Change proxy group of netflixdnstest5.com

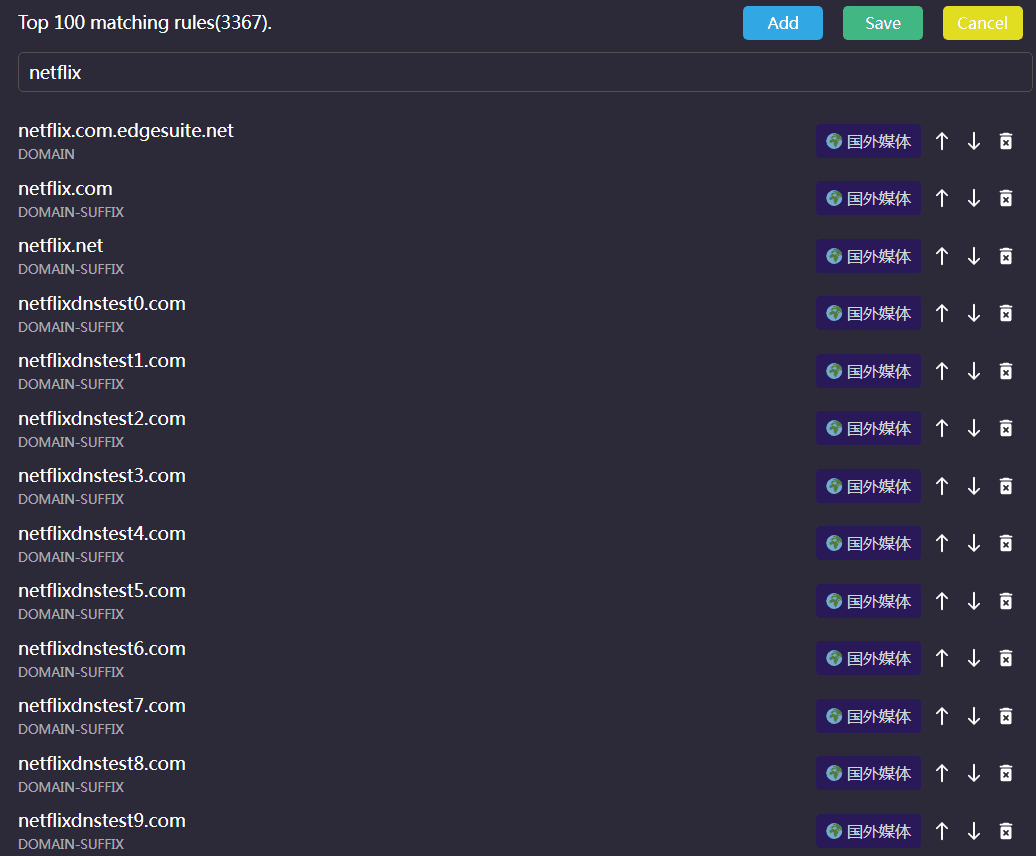[x=868, y=601]
